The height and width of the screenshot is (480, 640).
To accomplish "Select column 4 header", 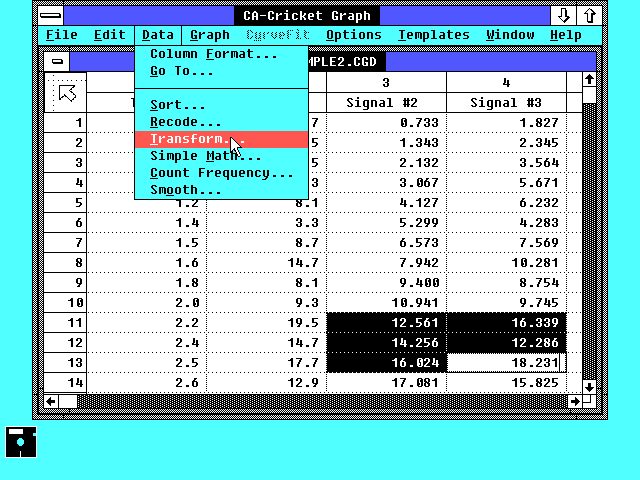I will coord(506,83).
